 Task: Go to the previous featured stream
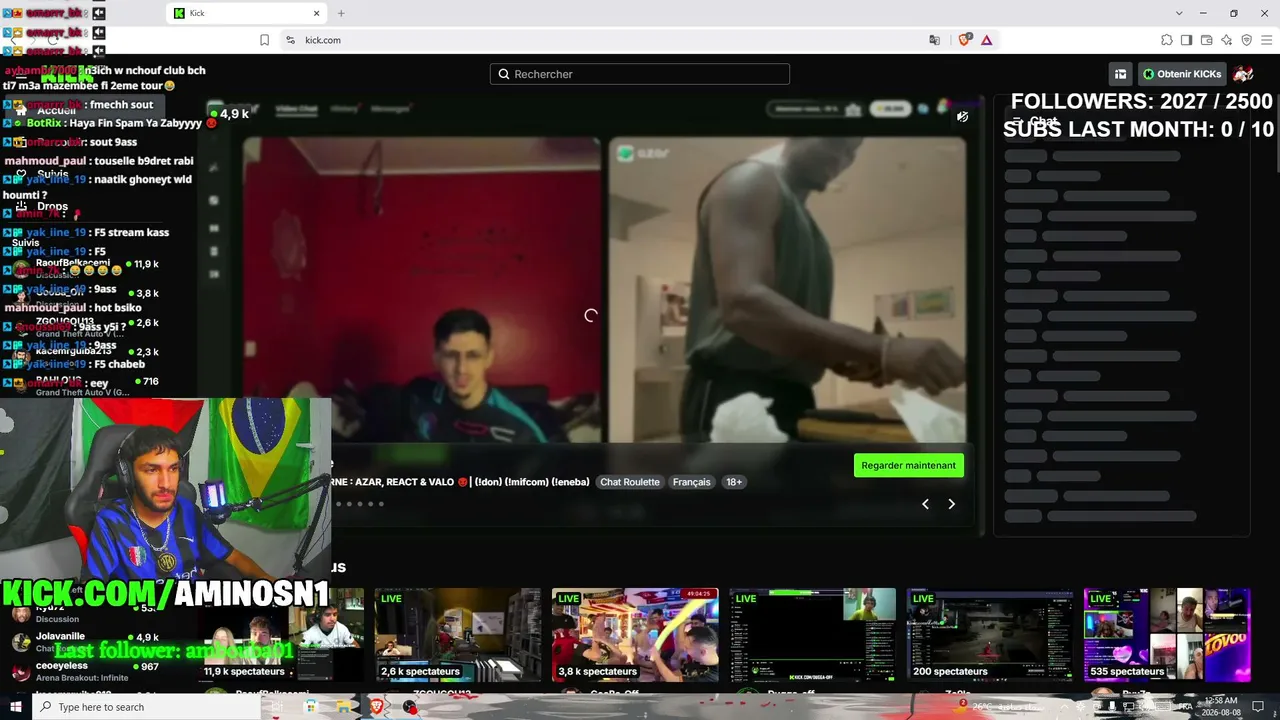point(925,504)
